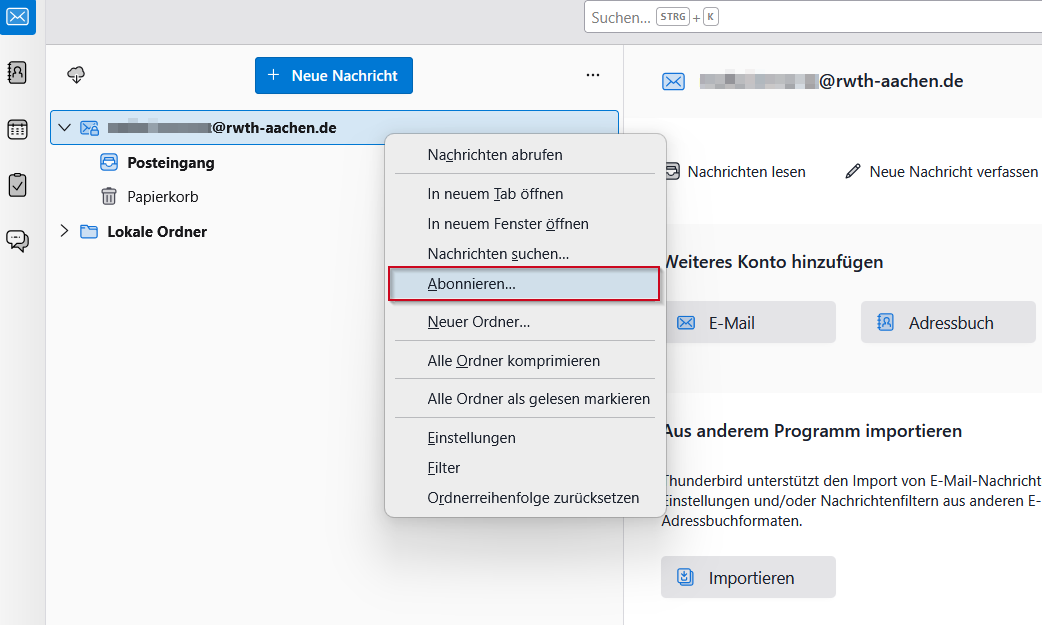This screenshot has height=625, width=1042.
Task: Click the pencil icon for Neue Nachricht verfassen
Action: click(853, 172)
